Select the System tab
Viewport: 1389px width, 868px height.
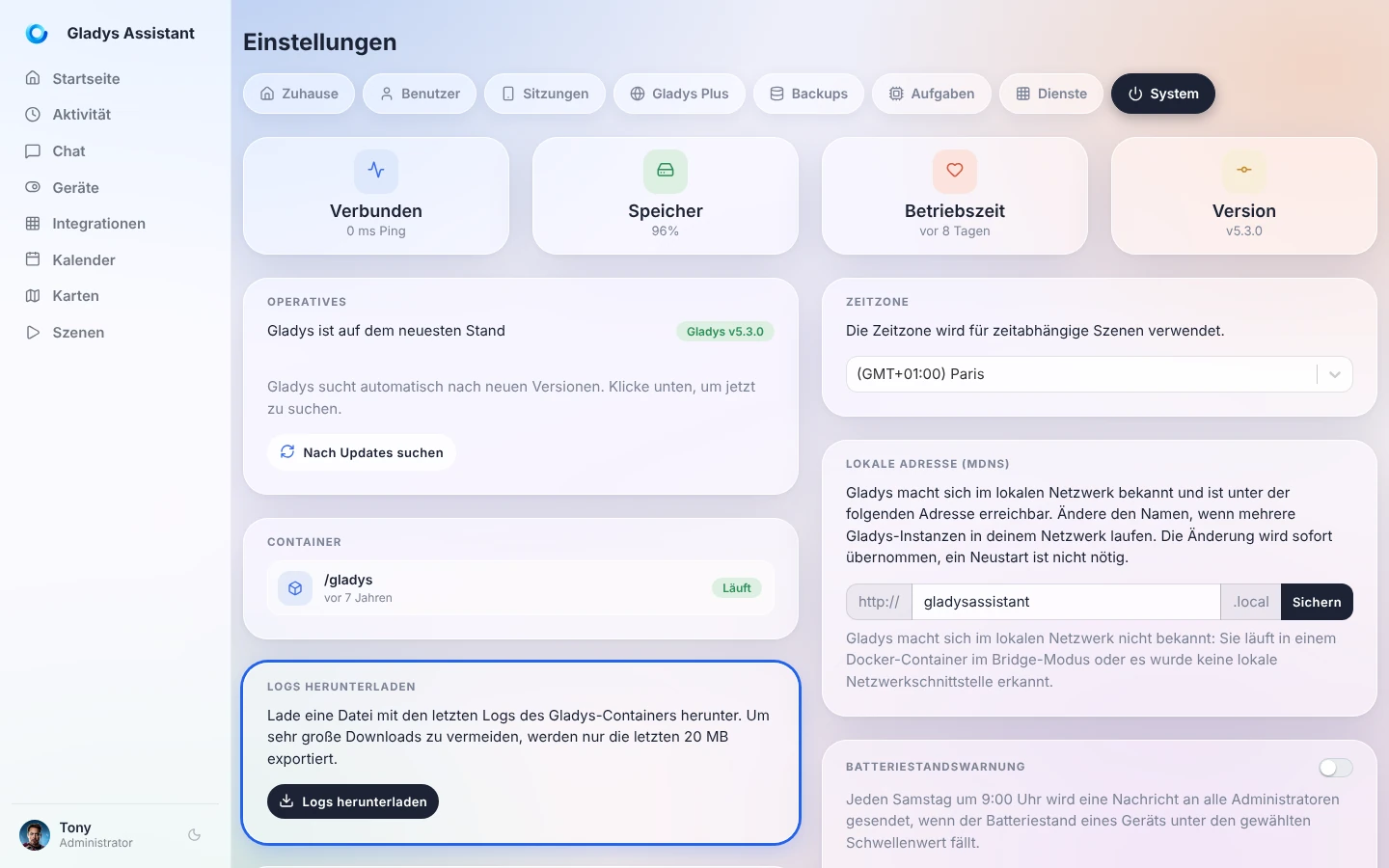click(x=1163, y=94)
